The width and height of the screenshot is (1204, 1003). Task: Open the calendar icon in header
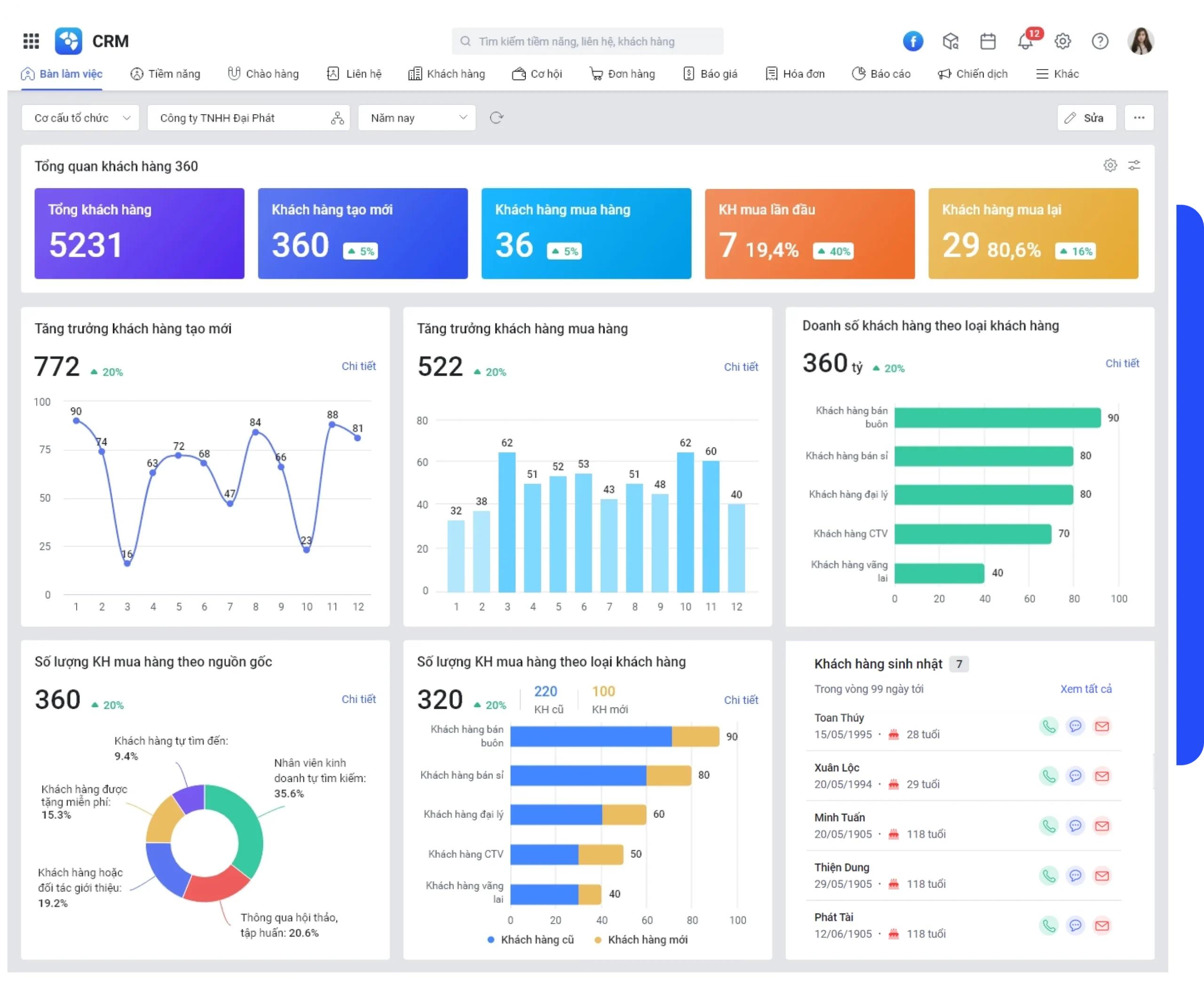tap(988, 41)
